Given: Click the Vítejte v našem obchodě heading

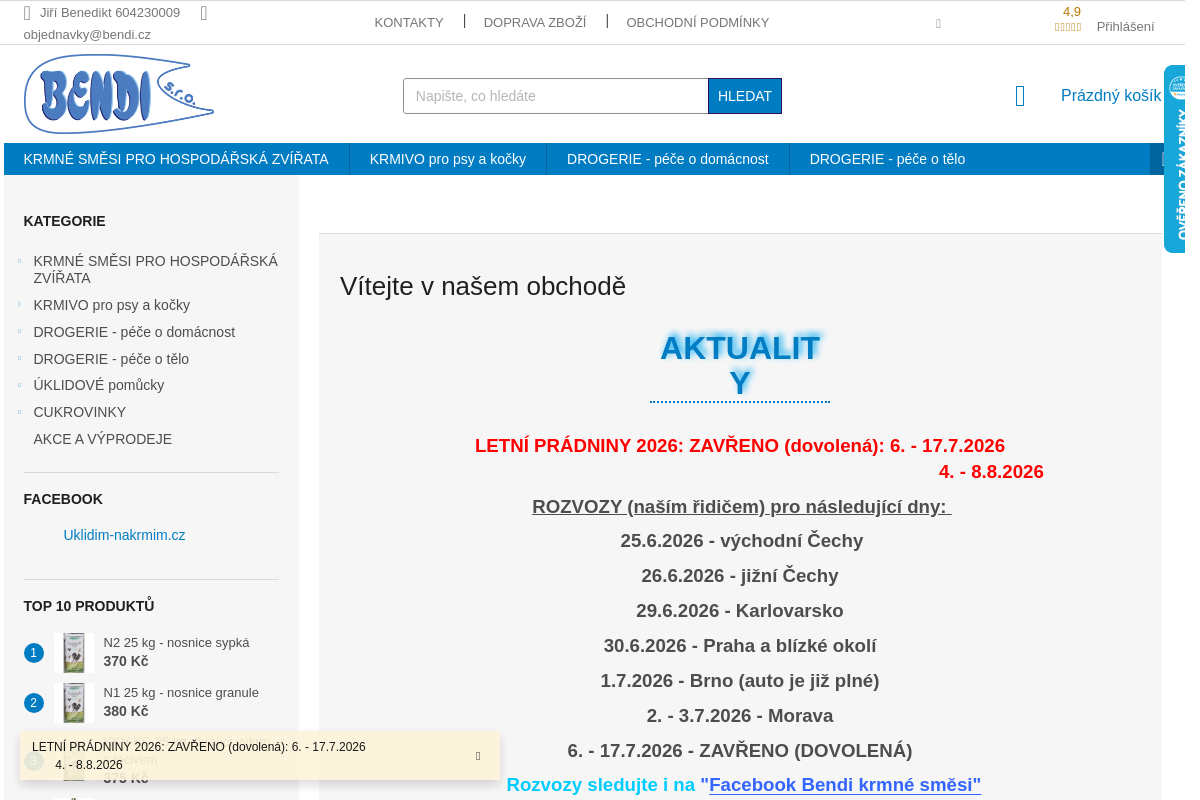Looking at the screenshot, I should coord(483,286).
